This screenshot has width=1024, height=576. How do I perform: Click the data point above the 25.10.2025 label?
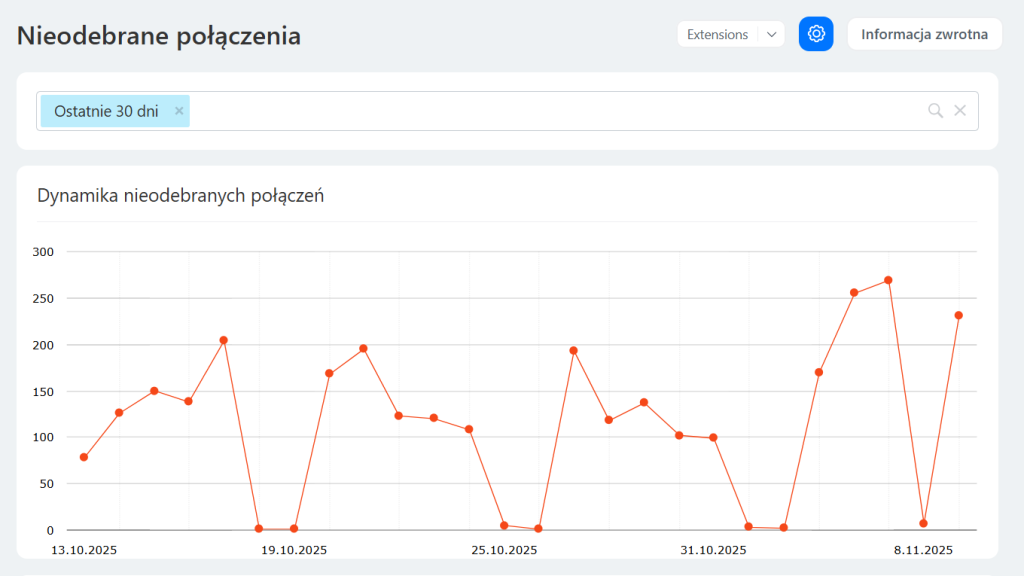point(504,525)
